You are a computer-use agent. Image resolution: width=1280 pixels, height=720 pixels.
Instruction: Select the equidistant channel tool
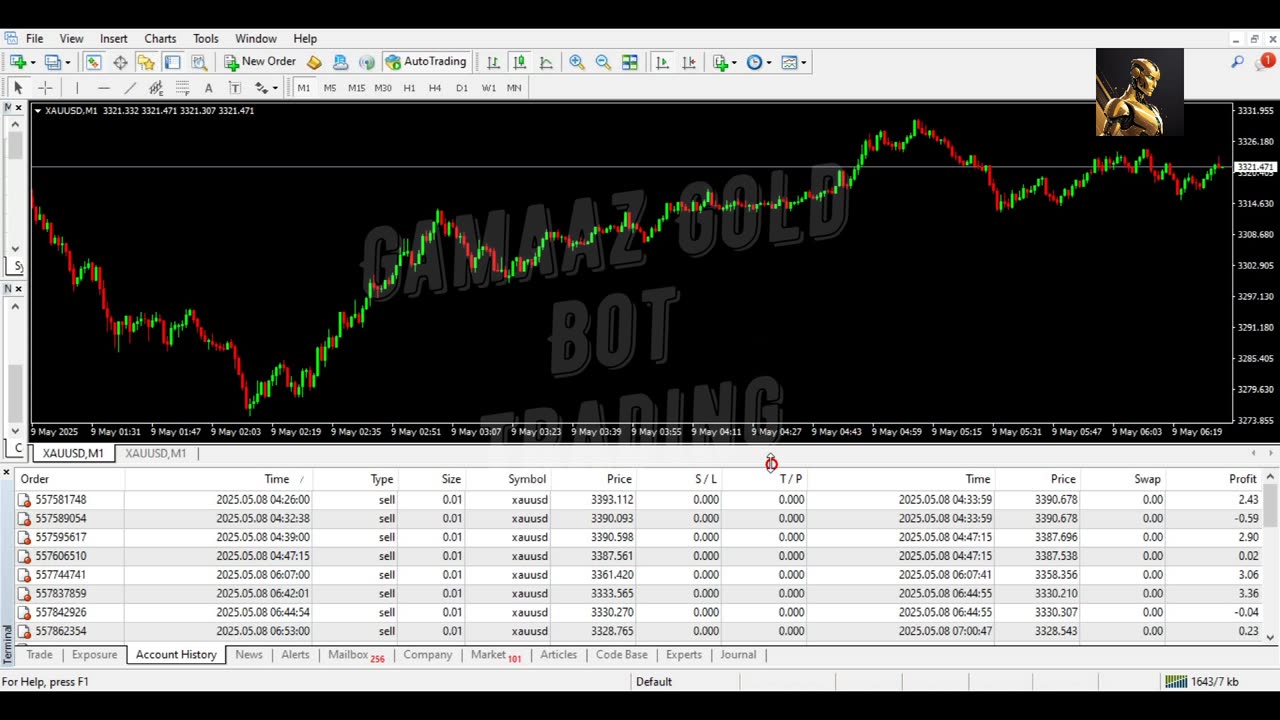[x=156, y=88]
